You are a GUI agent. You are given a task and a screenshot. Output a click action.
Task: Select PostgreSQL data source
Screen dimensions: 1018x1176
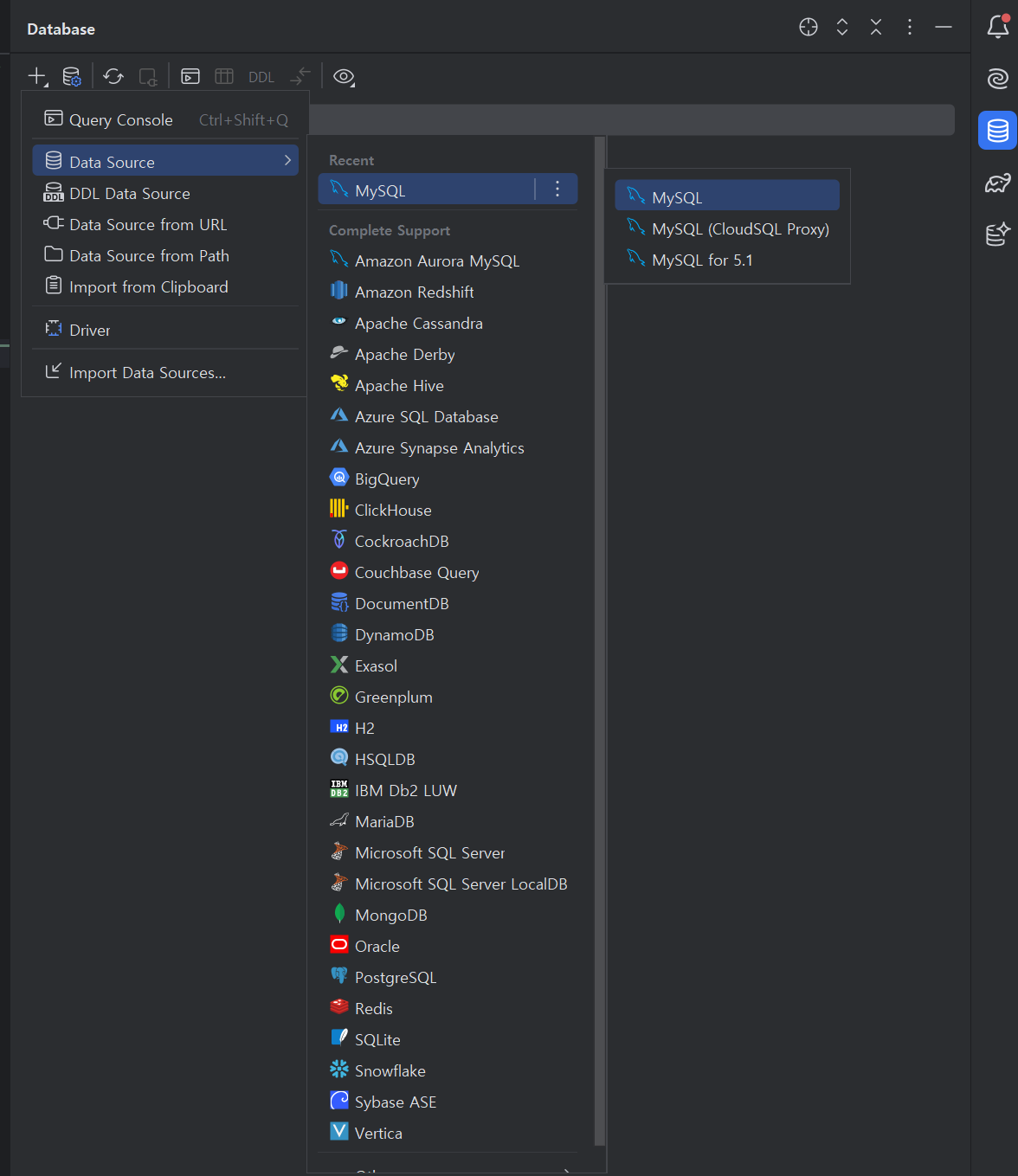pyautogui.click(x=448, y=977)
